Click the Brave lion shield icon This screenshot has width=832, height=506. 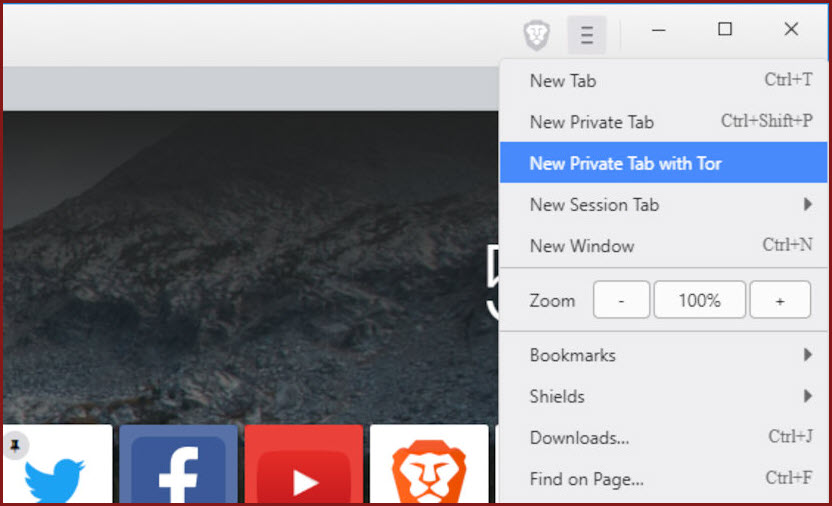(x=537, y=36)
